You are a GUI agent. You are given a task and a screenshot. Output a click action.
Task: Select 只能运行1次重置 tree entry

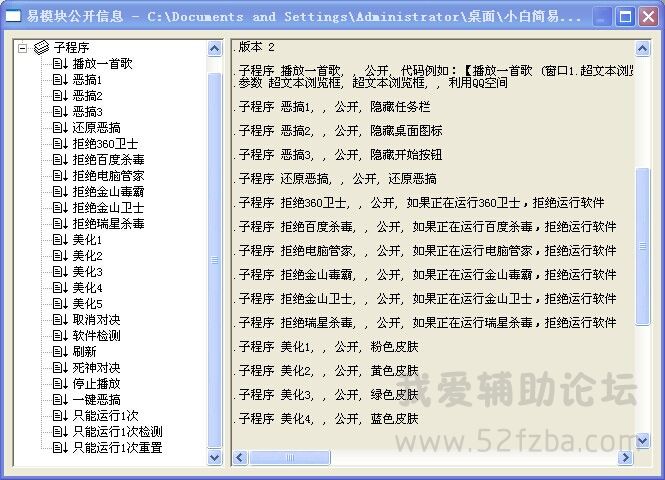[x=117, y=448]
